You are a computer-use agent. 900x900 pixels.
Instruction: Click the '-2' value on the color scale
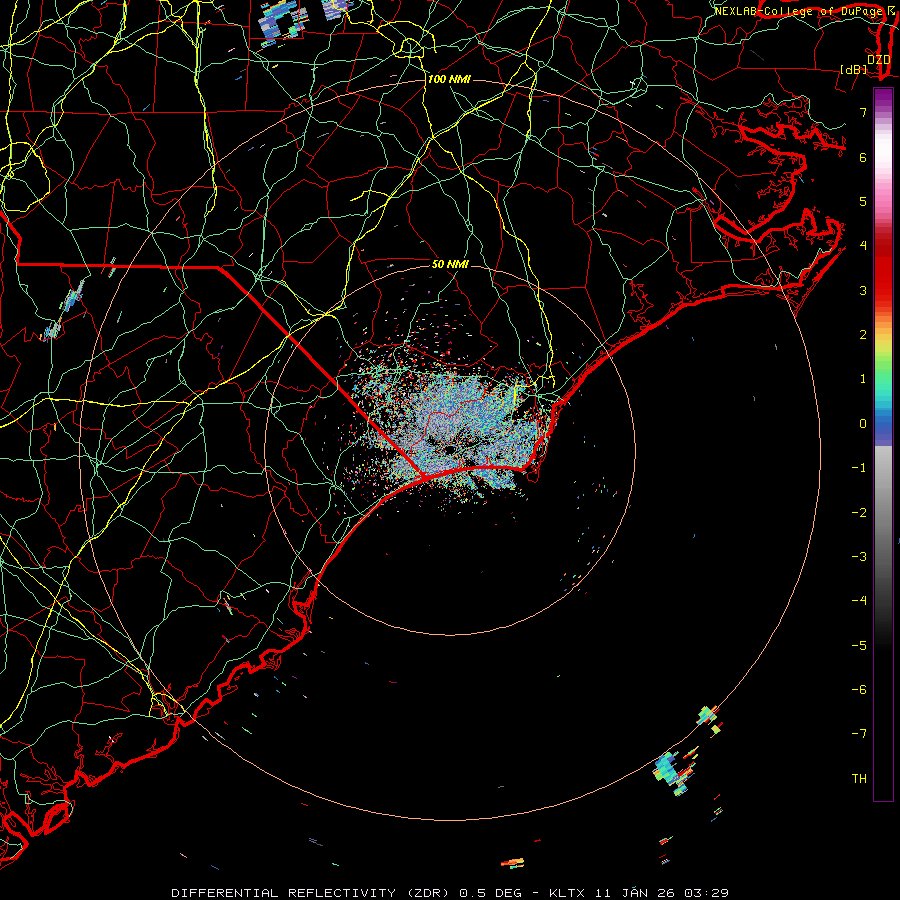click(x=859, y=512)
